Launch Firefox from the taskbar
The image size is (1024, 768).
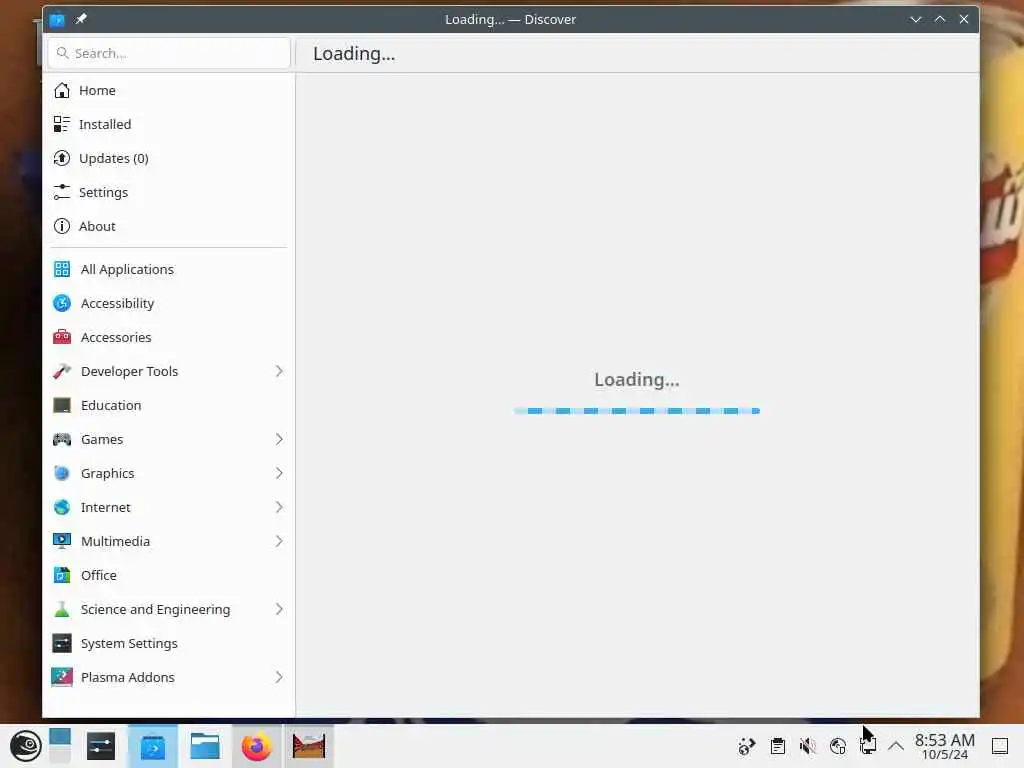(257, 746)
